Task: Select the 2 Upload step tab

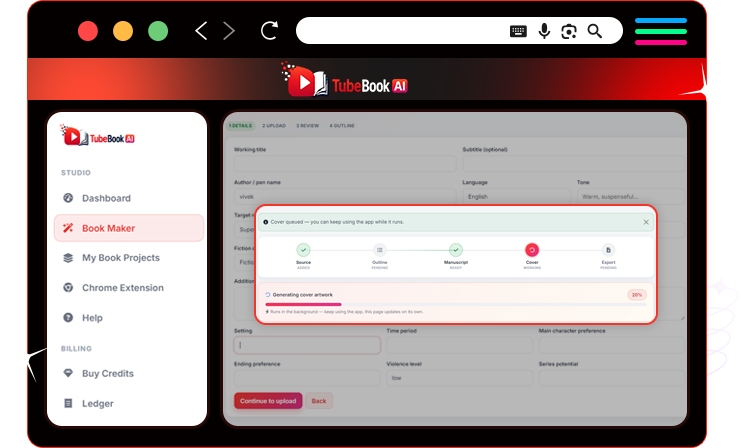Action: click(274, 126)
